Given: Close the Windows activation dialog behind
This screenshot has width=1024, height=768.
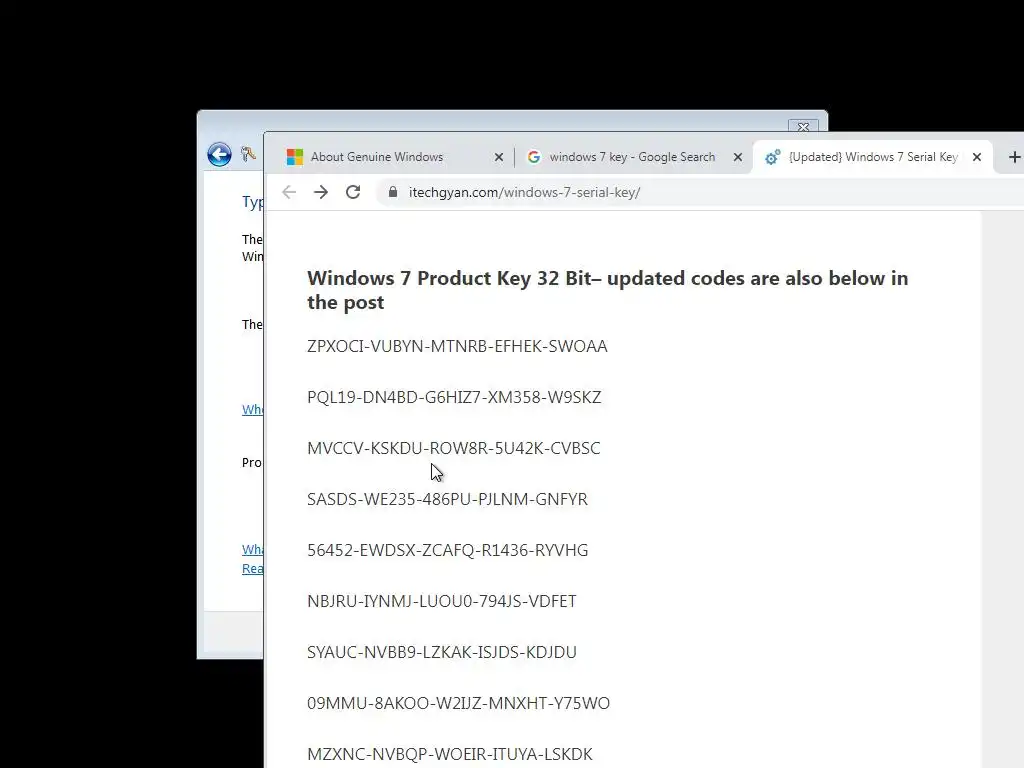Looking at the screenshot, I should click(803, 127).
